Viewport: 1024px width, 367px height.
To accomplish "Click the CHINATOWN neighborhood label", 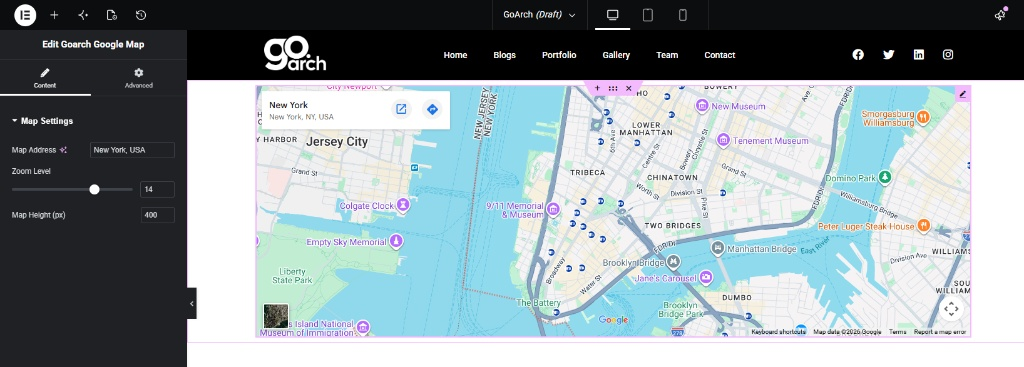I will pos(673,177).
